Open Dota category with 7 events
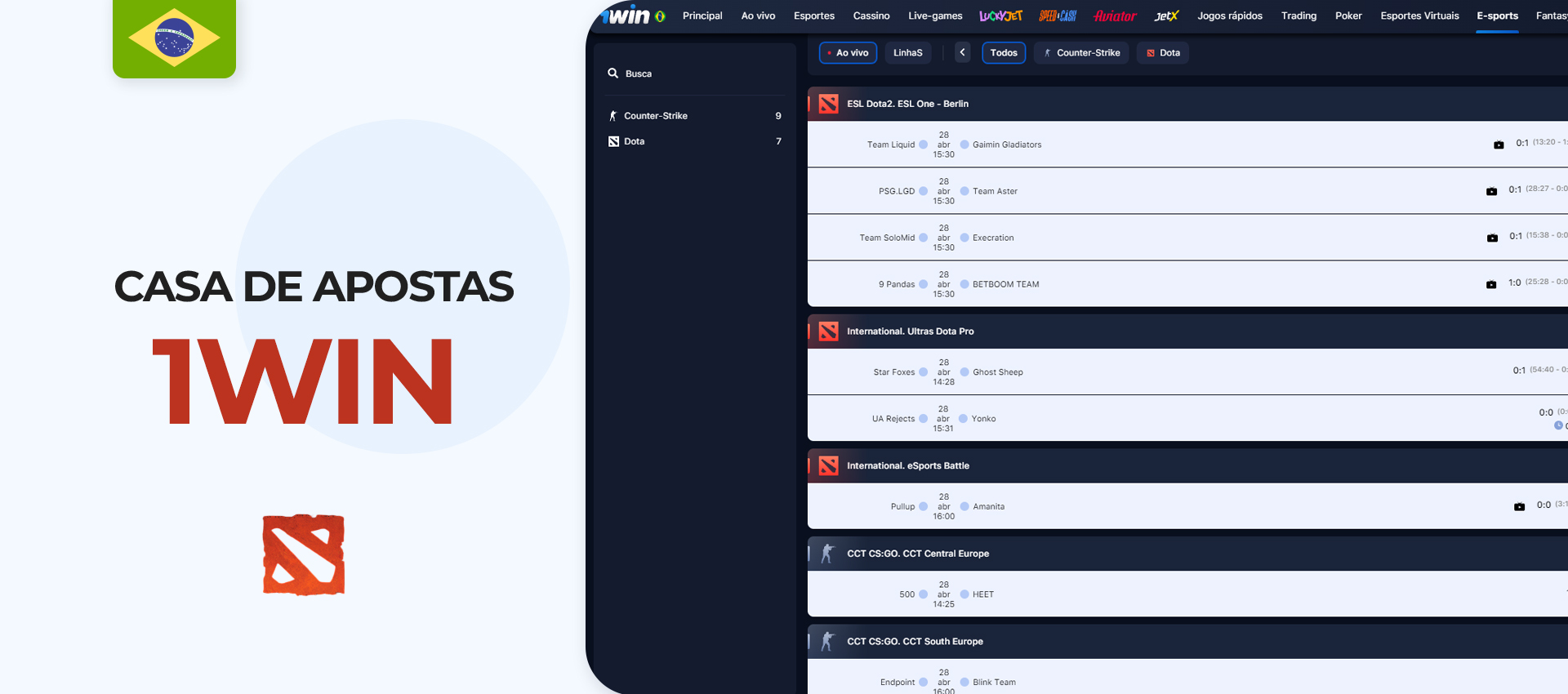1568x694 pixels. click(x=694, y=141)
